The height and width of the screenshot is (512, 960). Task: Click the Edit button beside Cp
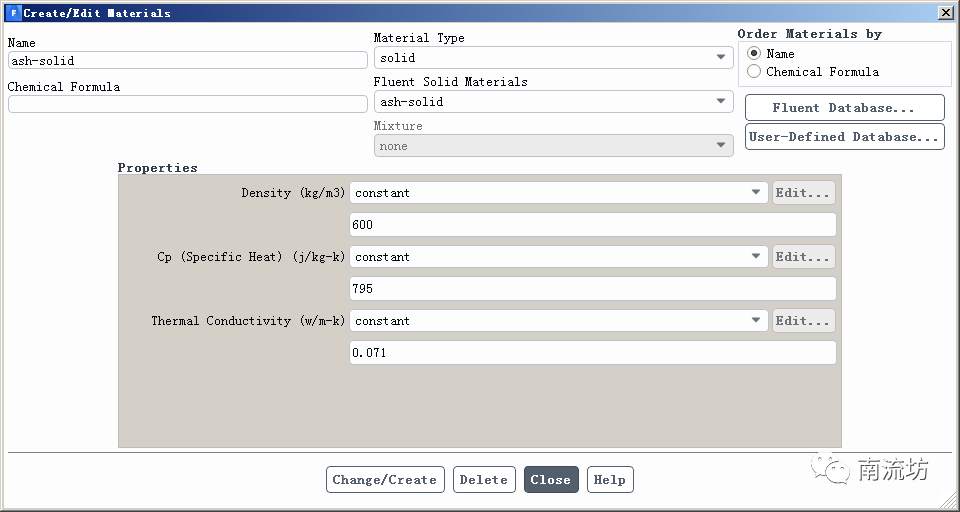tap(803, 257)
